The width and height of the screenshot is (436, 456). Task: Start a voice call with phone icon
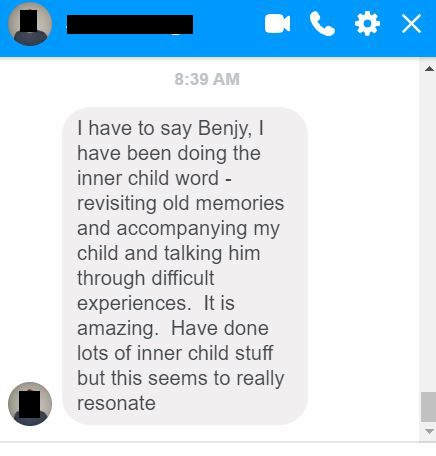tap(322, 24)
